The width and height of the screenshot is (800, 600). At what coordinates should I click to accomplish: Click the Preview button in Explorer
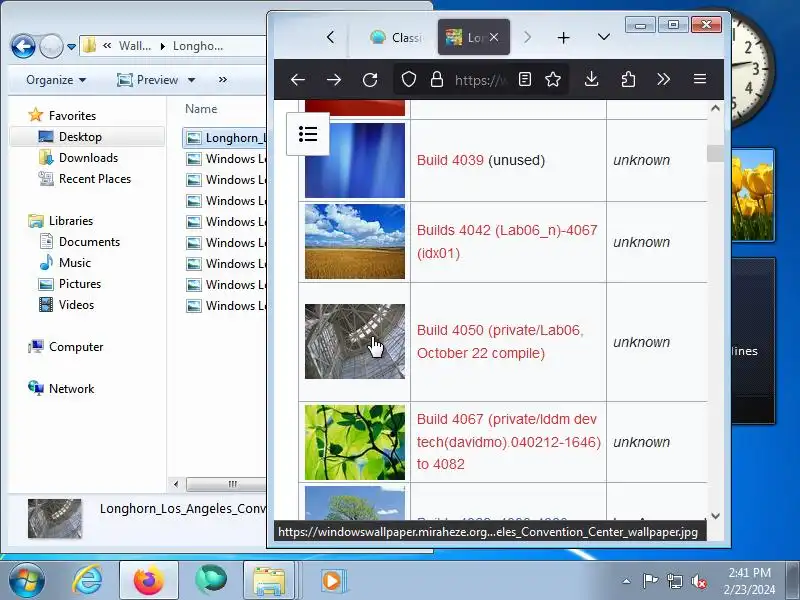[x=148, y=80]
